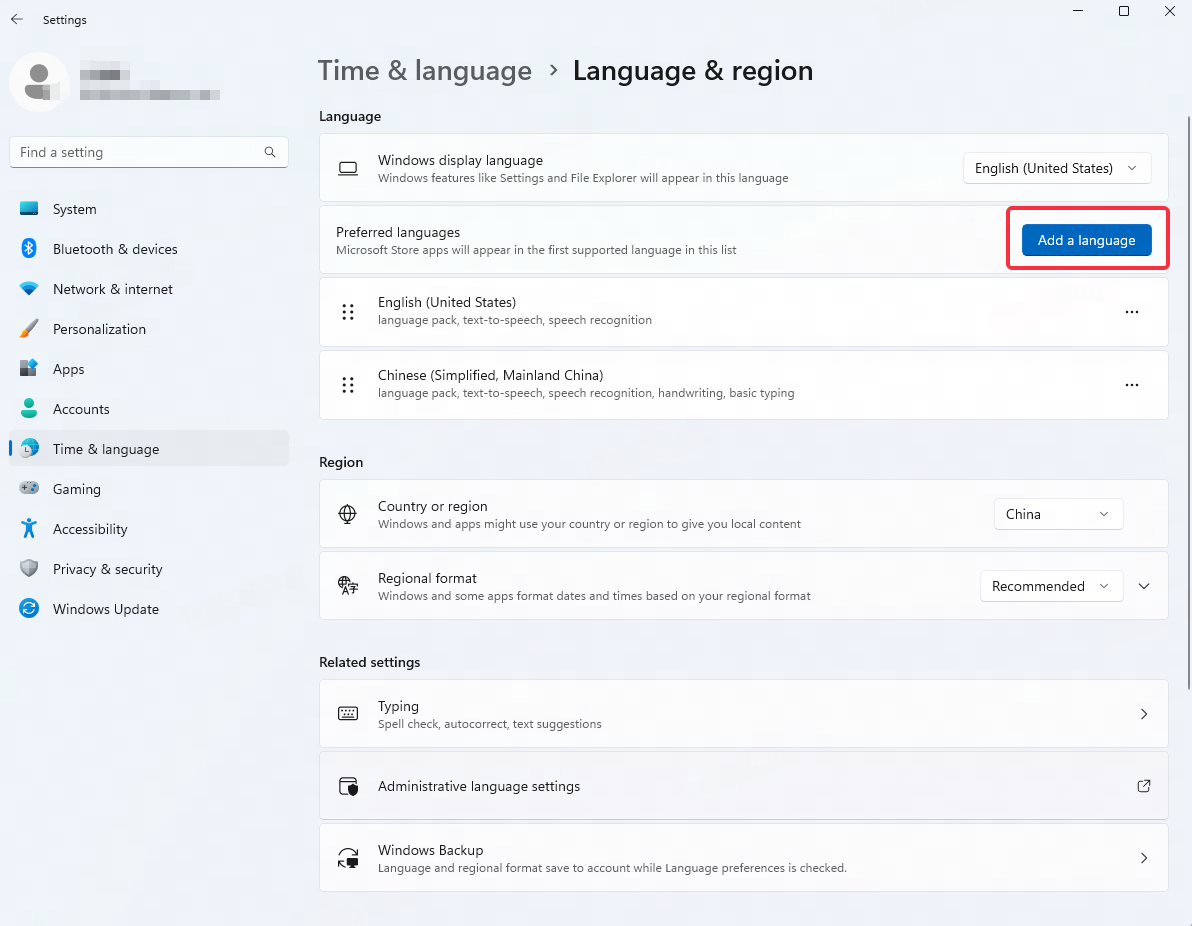Open Privacy & security settings
This screenshot has width=1192, height=926.
pos(107,569)
